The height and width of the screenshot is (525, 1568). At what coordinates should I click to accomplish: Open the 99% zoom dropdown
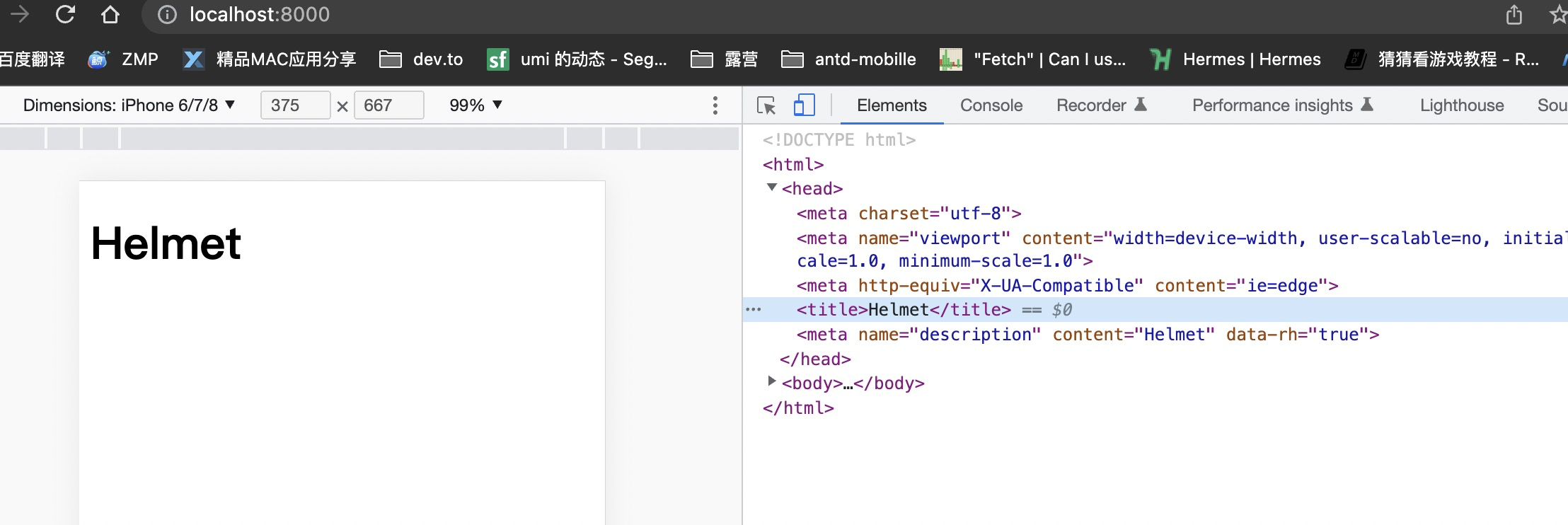(475, 105)
